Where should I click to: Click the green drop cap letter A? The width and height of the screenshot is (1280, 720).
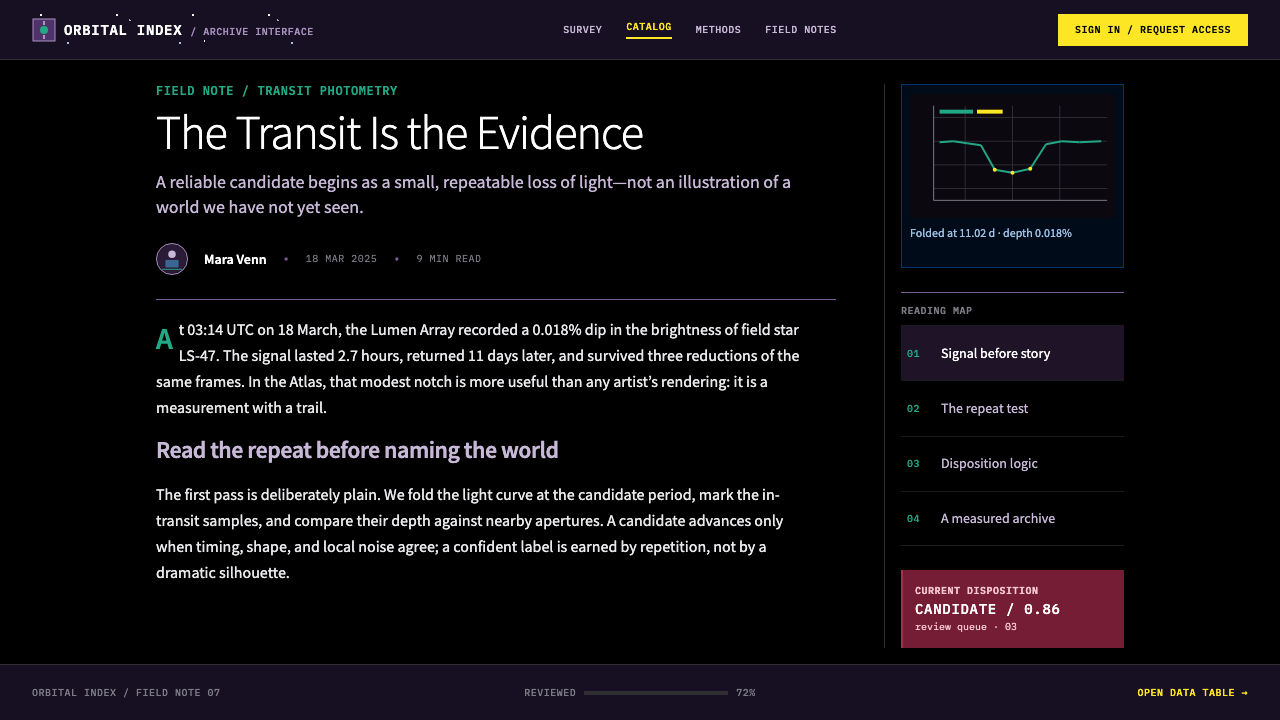coord(165,340)
